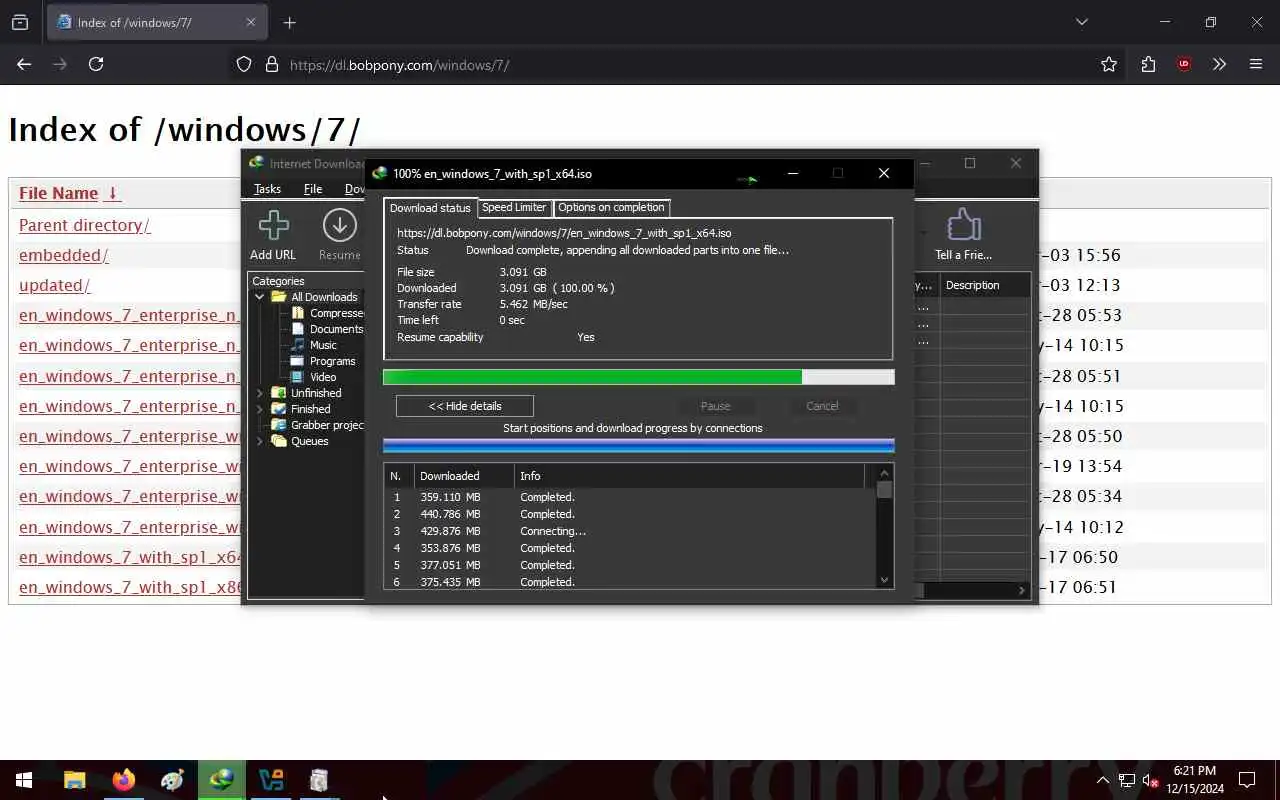
Task: Click the Description column header in IDM
Action: (985, 285)
